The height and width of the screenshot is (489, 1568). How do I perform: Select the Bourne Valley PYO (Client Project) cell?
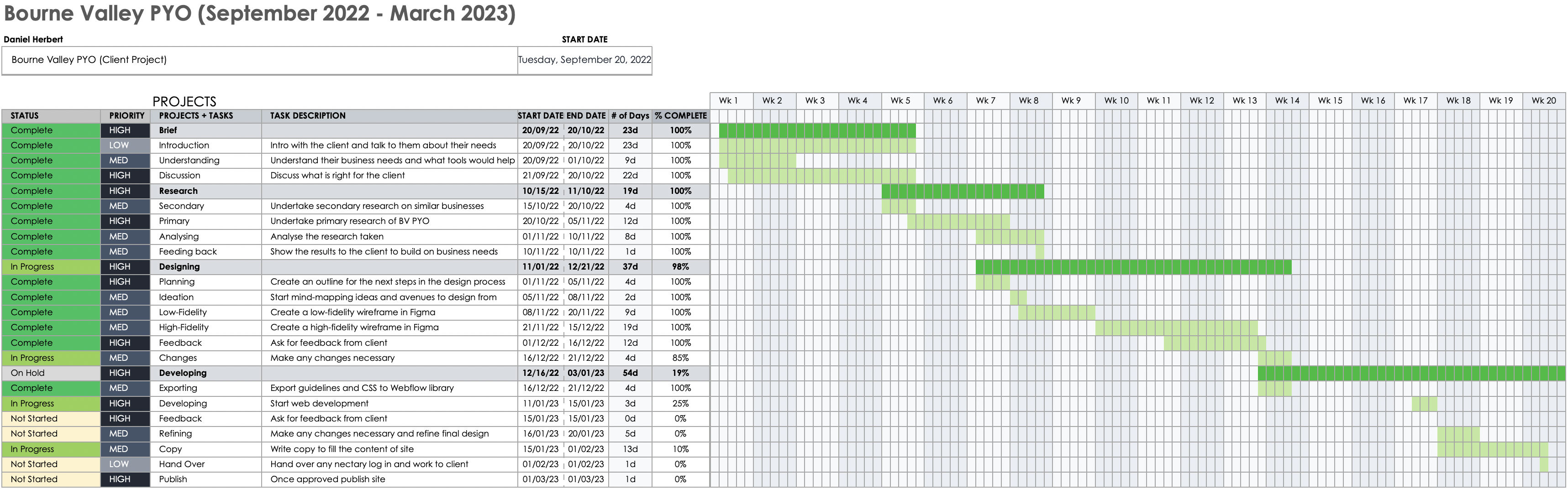[x=259, y=60]
